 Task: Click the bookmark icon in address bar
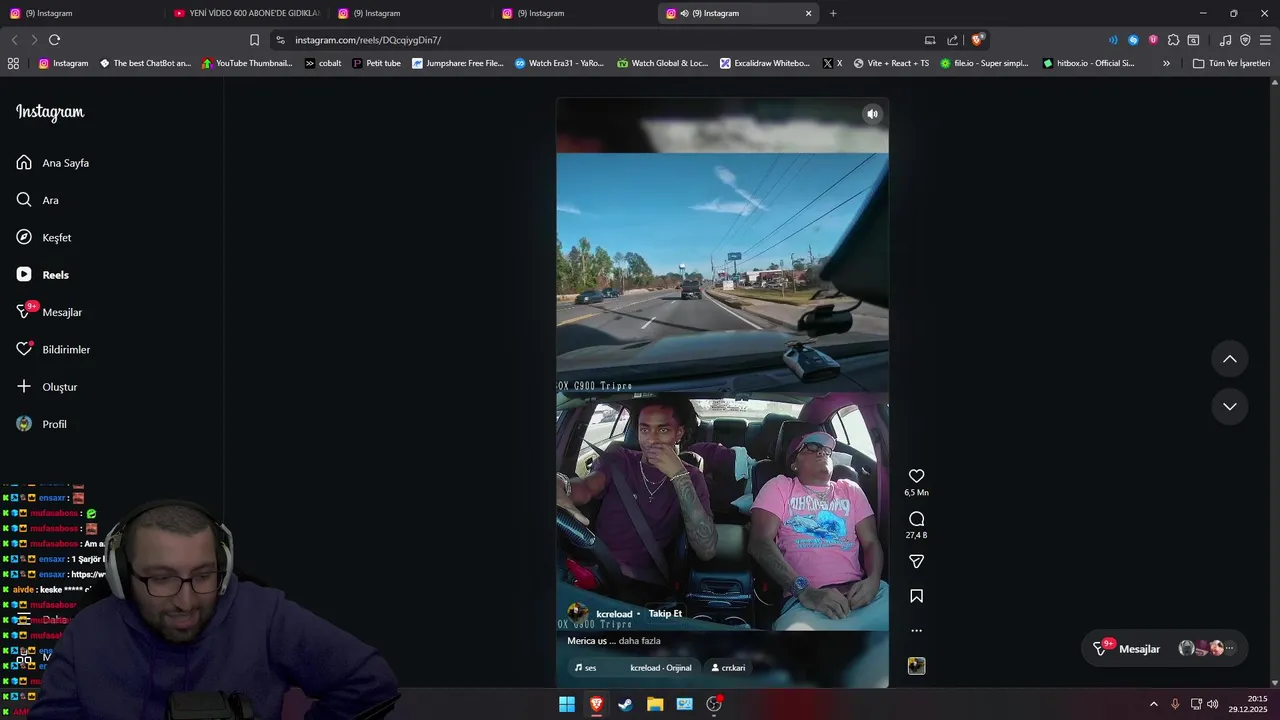point(254,40)
